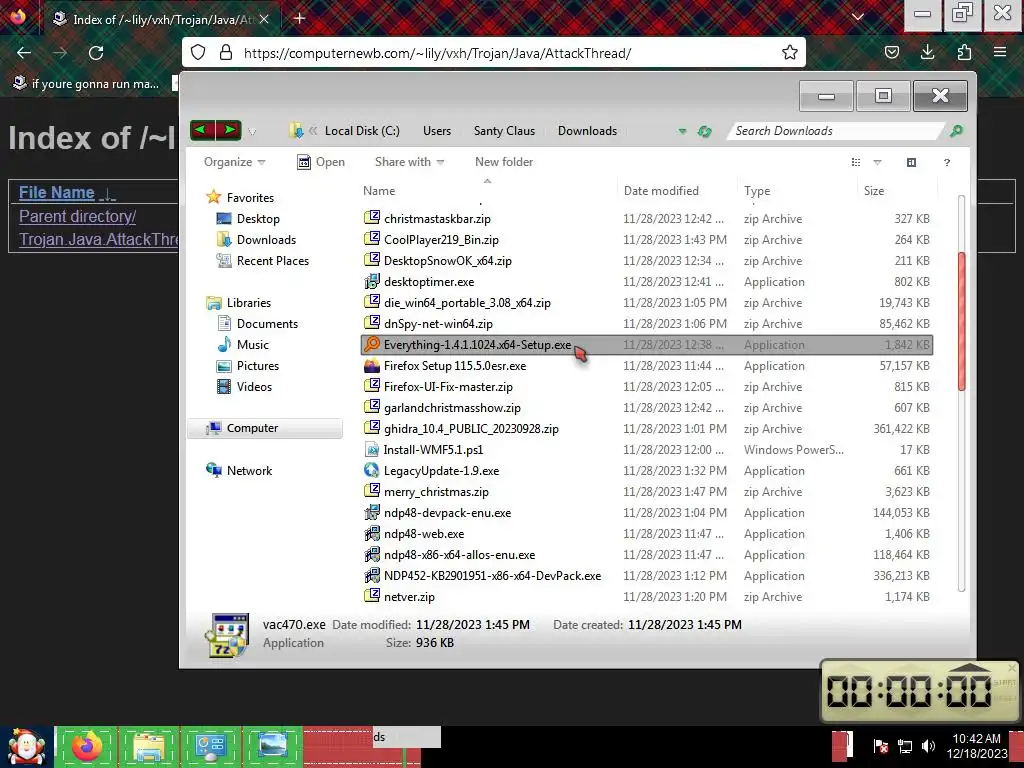Open Firefox from the taskbar
This screenshot has width=1024, height=768.
[x=86, y=746]
